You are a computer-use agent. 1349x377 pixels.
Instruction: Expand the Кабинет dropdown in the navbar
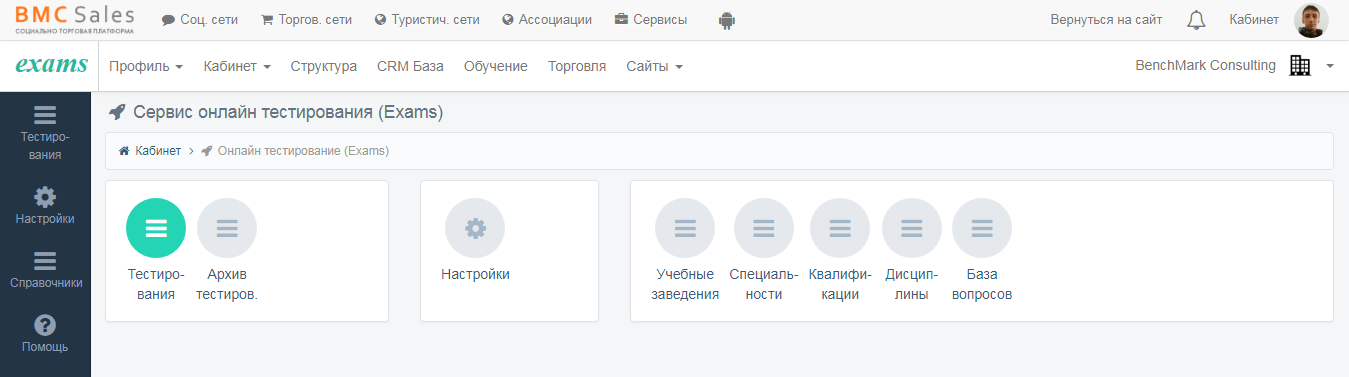point(237,66)
